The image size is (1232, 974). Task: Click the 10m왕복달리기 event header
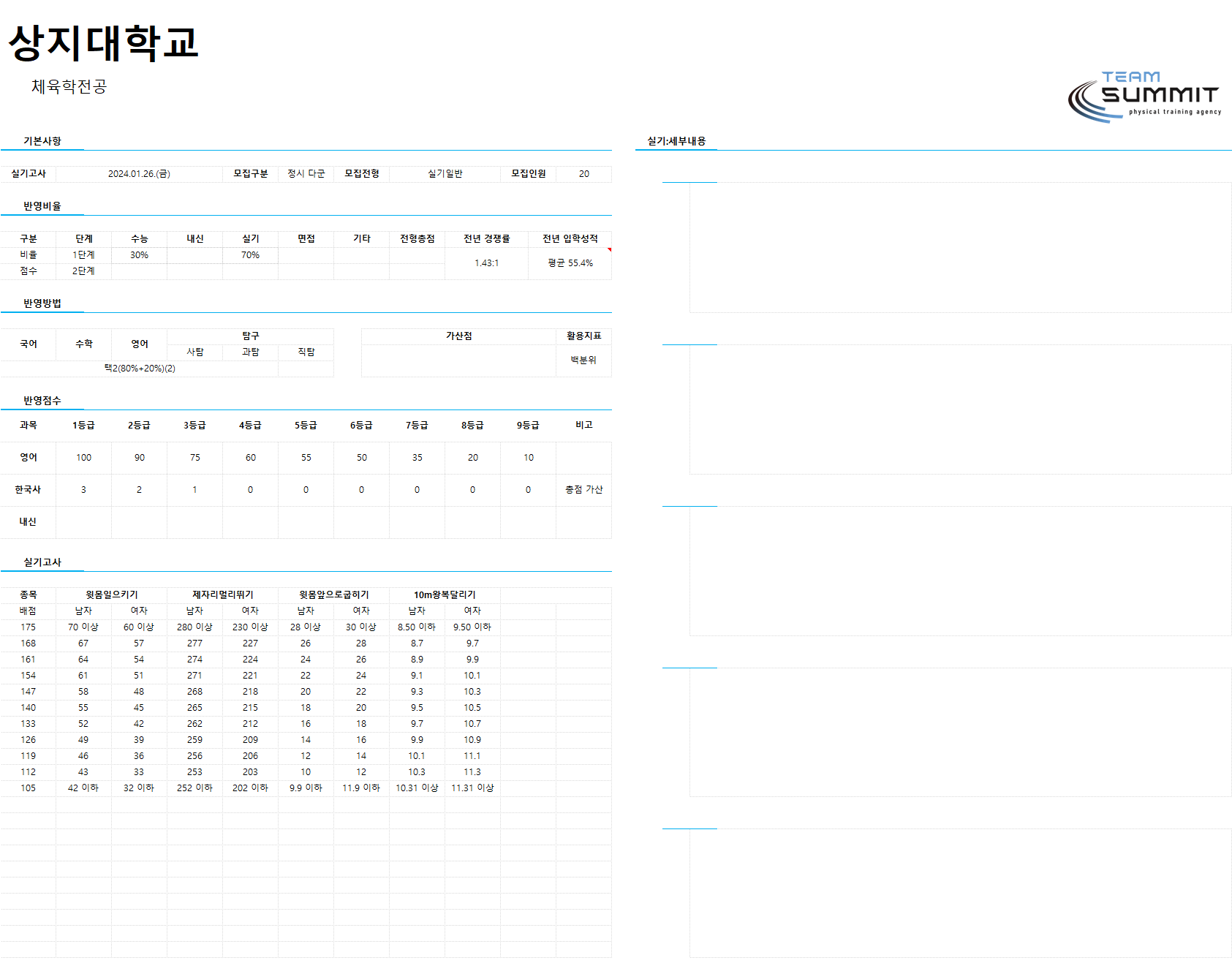(x=445, y=595)
